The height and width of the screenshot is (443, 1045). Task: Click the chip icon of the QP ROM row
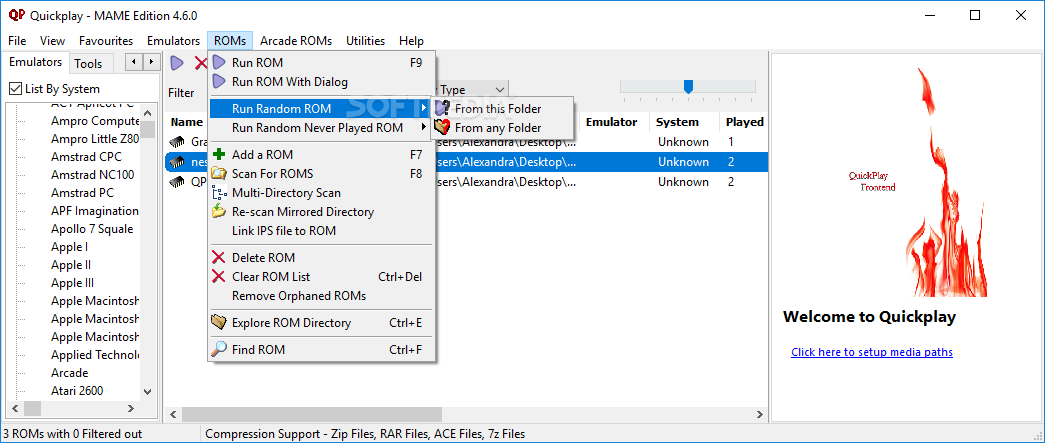[177, 182]
